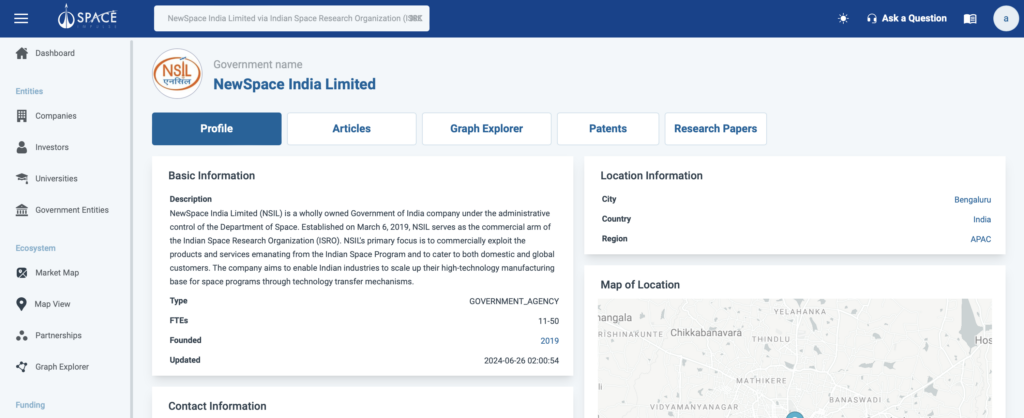Go to Companies in the sidebar
The width and height of the screenshot is (1024, 418).
point(56,116)
